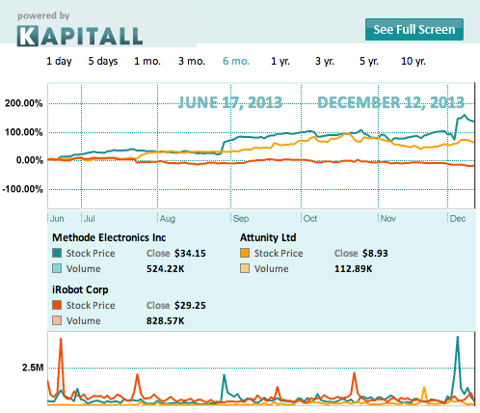The height and width of the screenshot is (413, 480).
Task: Click Methode close price $34.15
Action: (190, 253)
